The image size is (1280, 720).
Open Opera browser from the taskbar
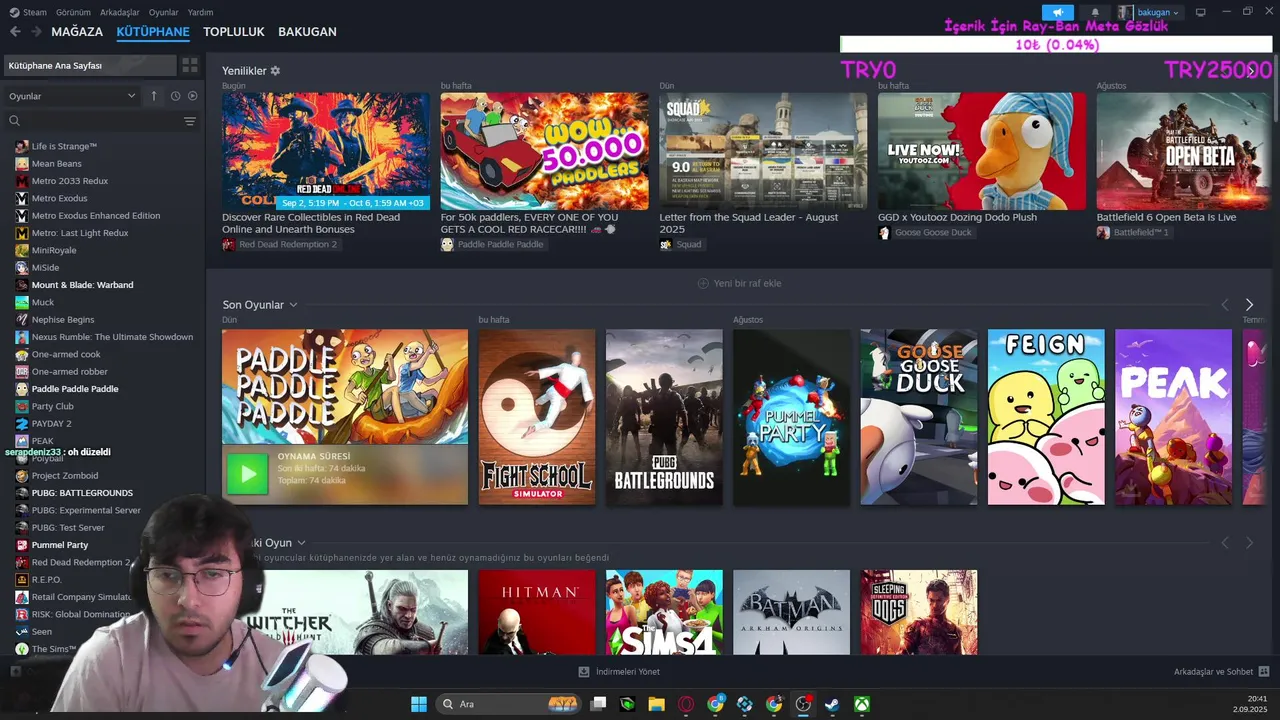click(686, 704)
